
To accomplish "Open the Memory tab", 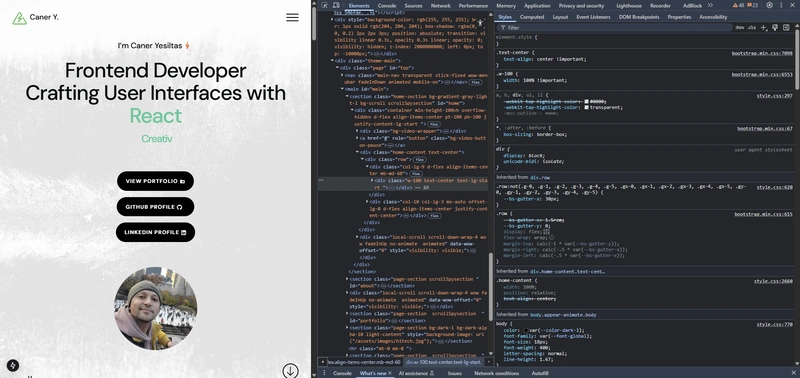I will coord(506,6).
